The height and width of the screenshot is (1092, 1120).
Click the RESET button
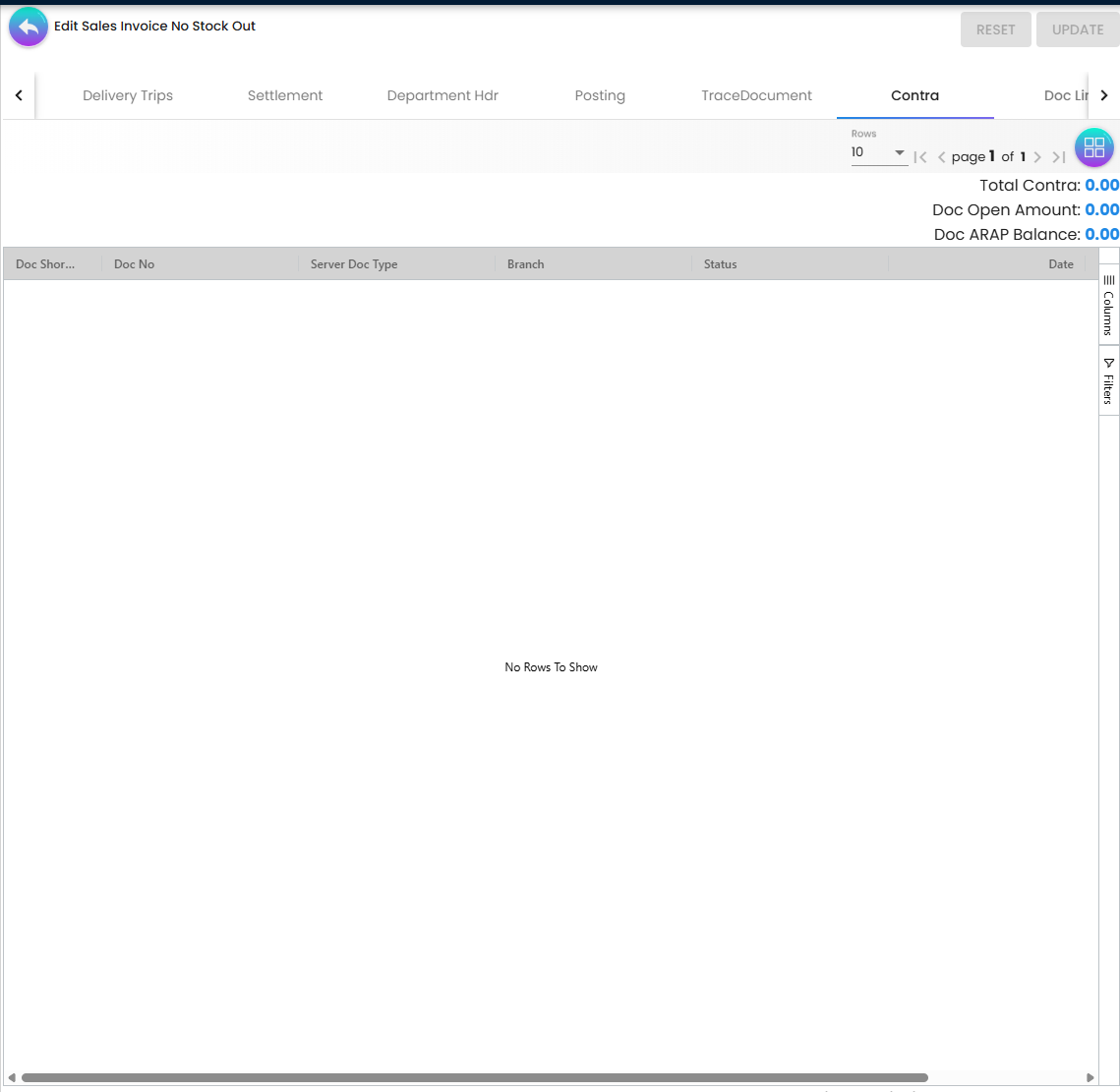pos(995,29)
